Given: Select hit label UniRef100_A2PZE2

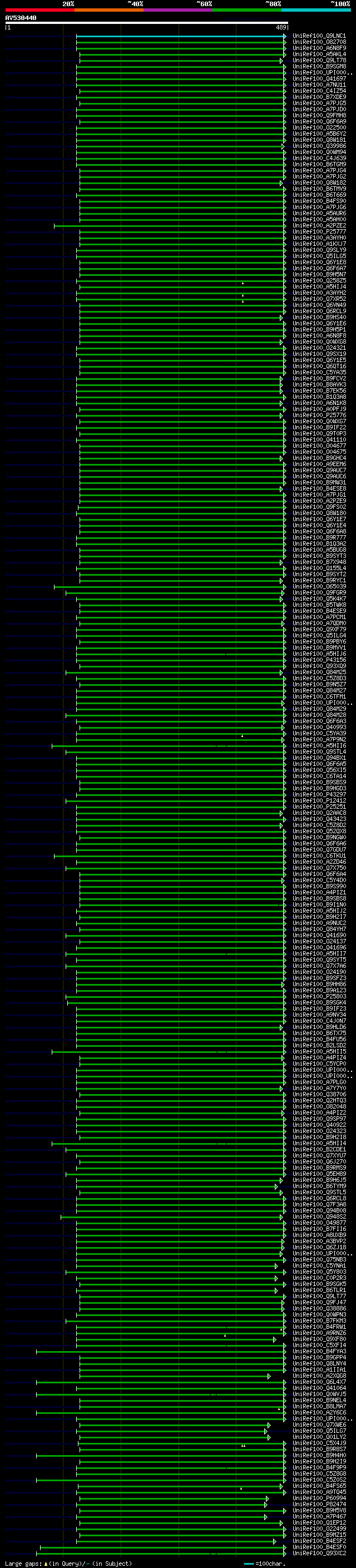Looking at the screenshot, I should click(x=319, y=226).
